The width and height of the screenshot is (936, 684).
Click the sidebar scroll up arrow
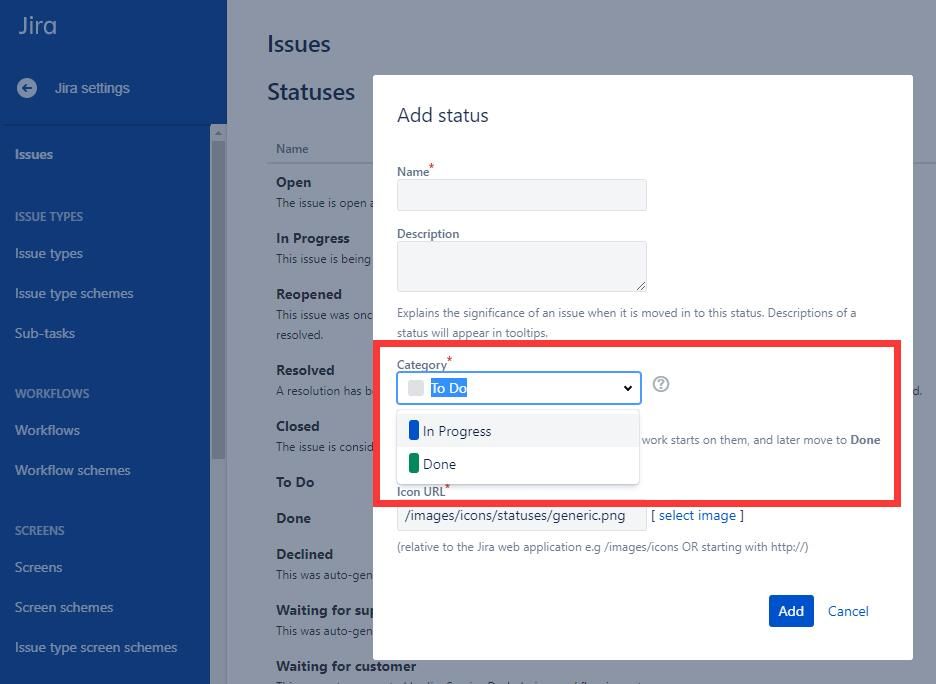click(218, 133)
